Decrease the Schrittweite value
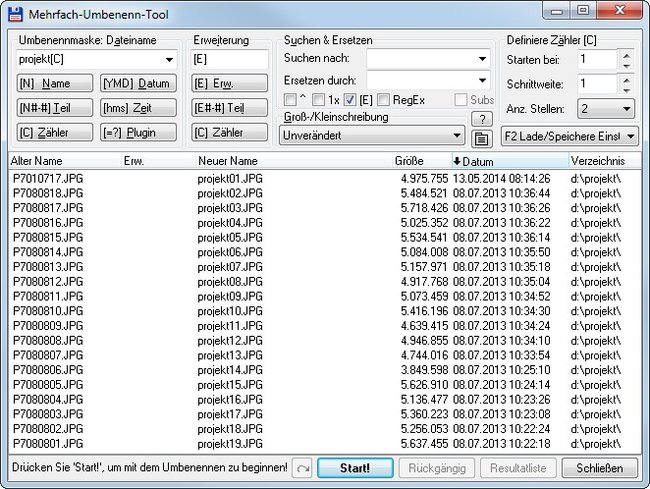Image resolution: width=650 pixels, height=489 pixels. [627, 90]
